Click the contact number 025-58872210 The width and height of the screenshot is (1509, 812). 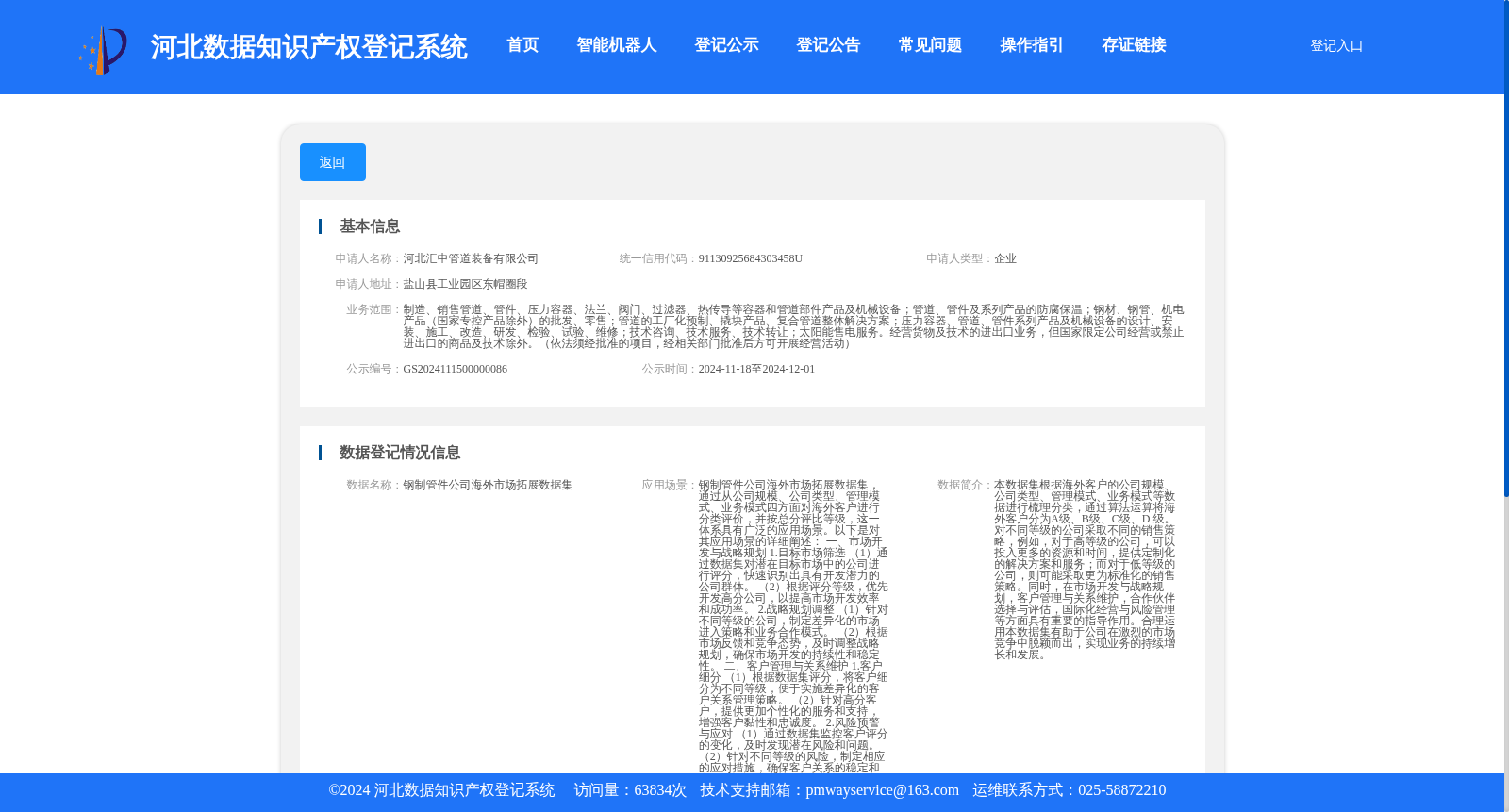pyautogui.click(x=1122, y=790)
